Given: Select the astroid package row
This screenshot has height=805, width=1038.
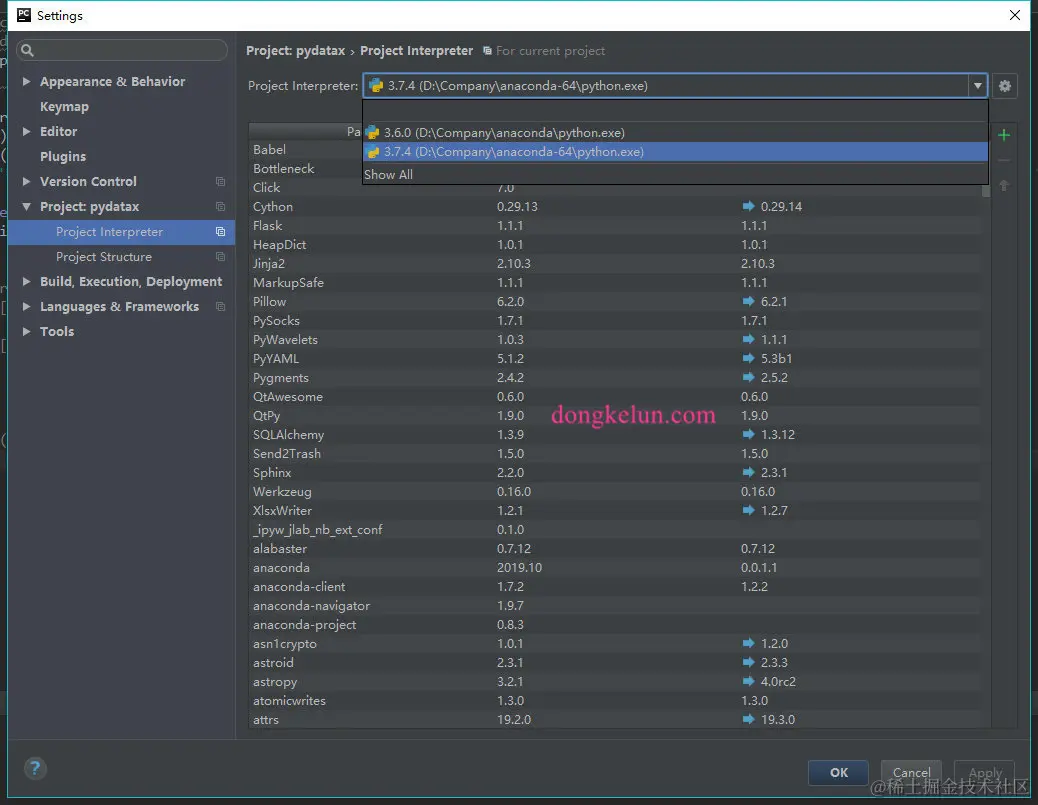Looking at the screenshot, I should click(x=616, y=663).
